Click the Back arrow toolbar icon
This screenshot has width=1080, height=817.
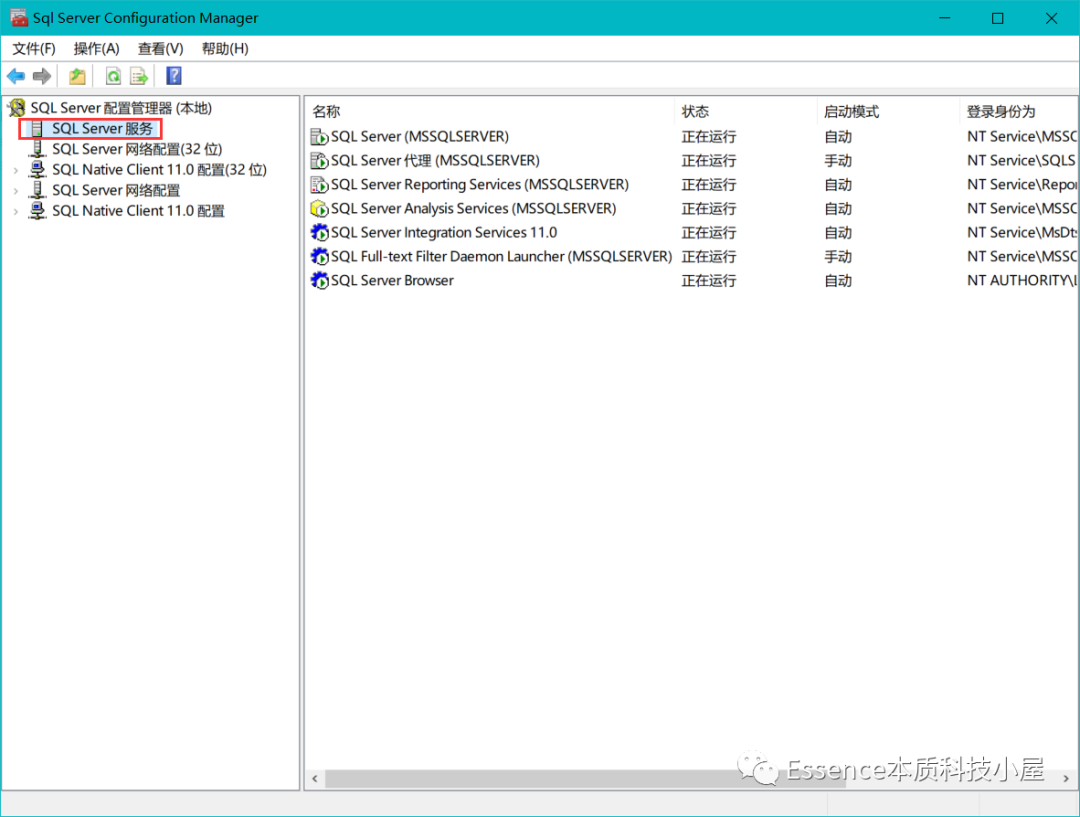point(16,76)
